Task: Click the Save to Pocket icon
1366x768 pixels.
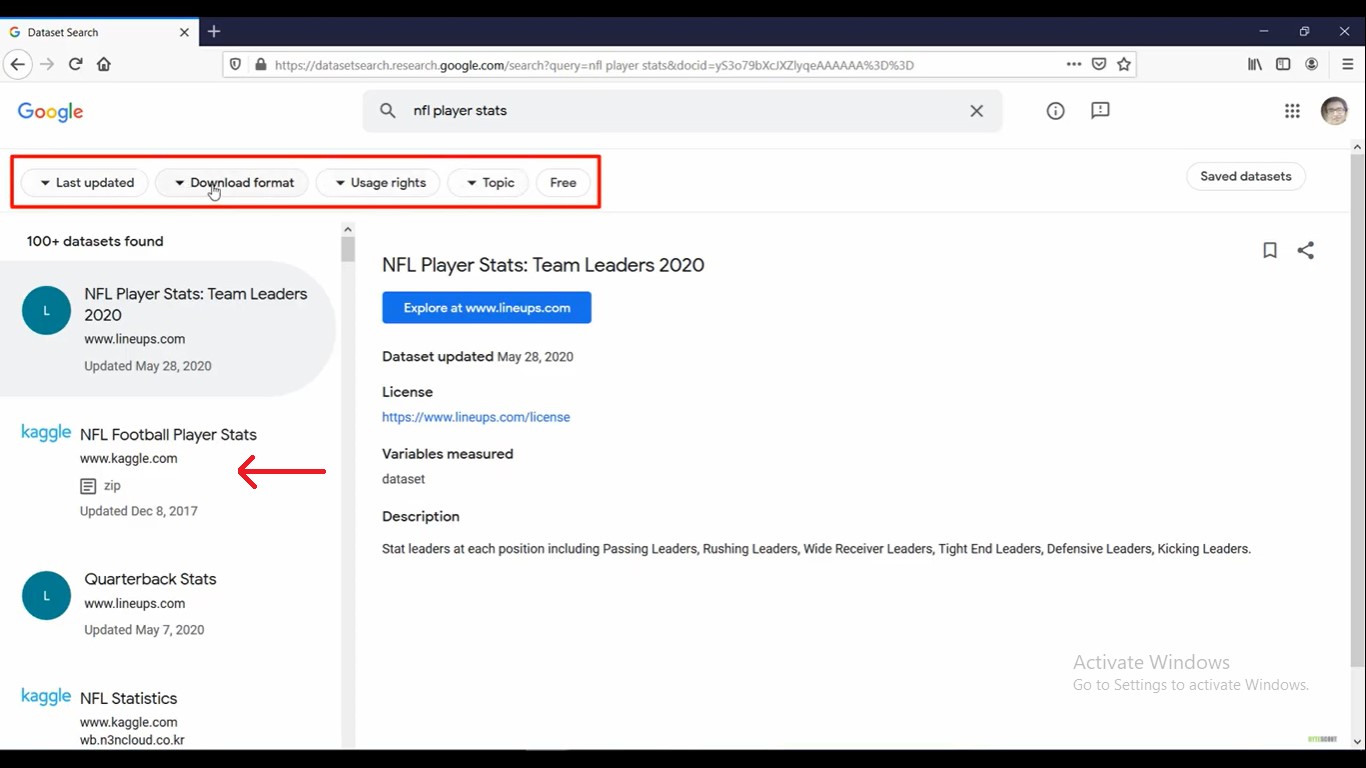Action: click(1099, 64)
